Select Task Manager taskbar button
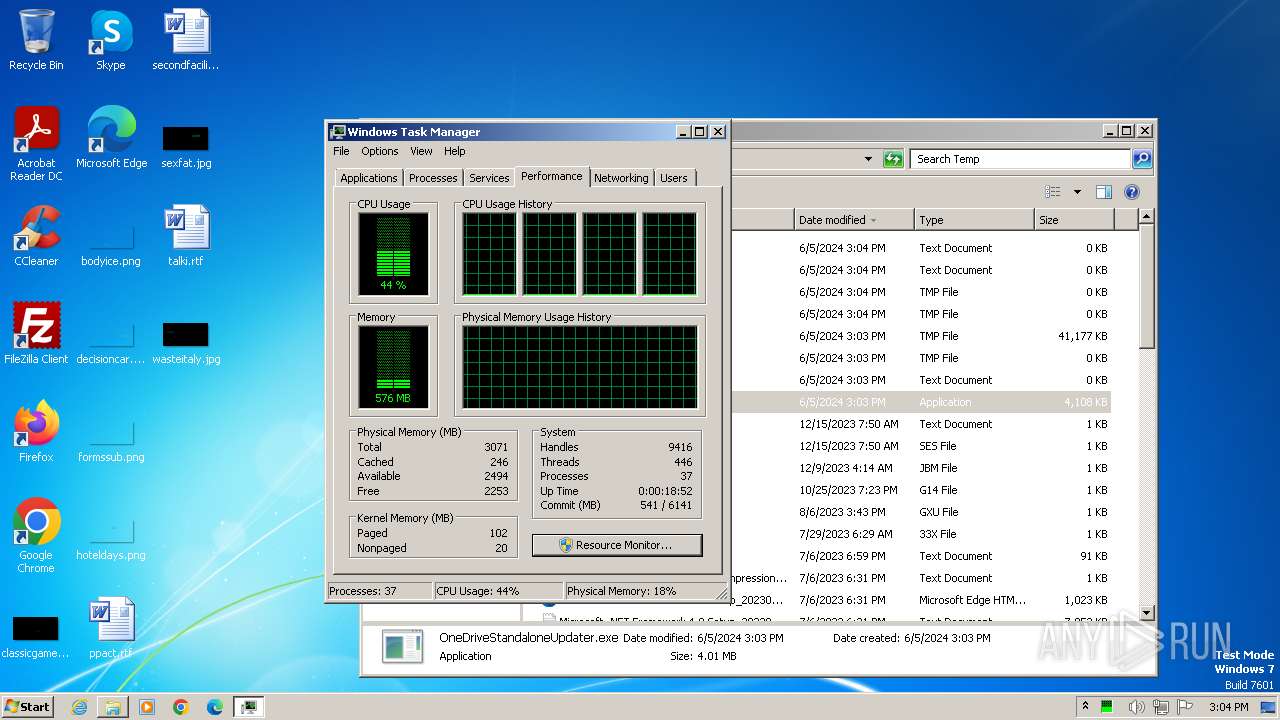The height and width of the screenshot is (720, 1280). point(248,707)
